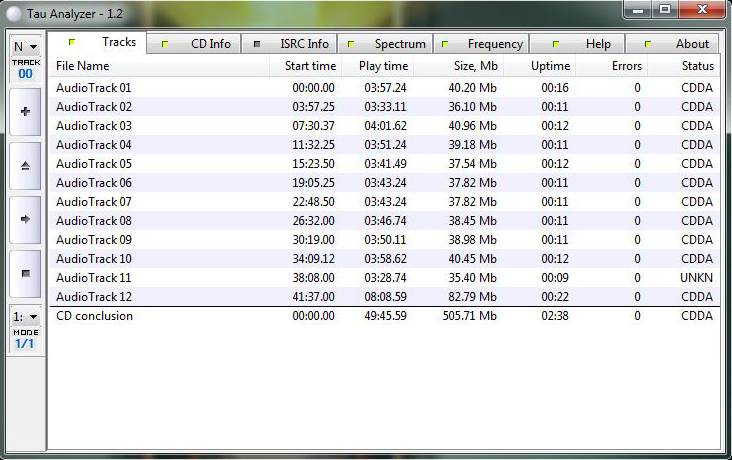Click the Tau Analyzer title bar icon
This screenshot has width=732, height=460.
[x=13, y=10]
